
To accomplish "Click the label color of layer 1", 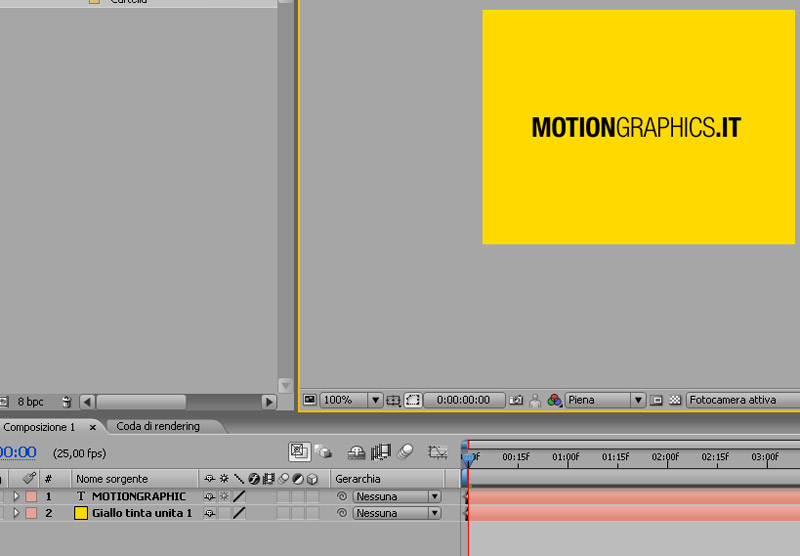I will pyautogui.click(x=31, y=496).
